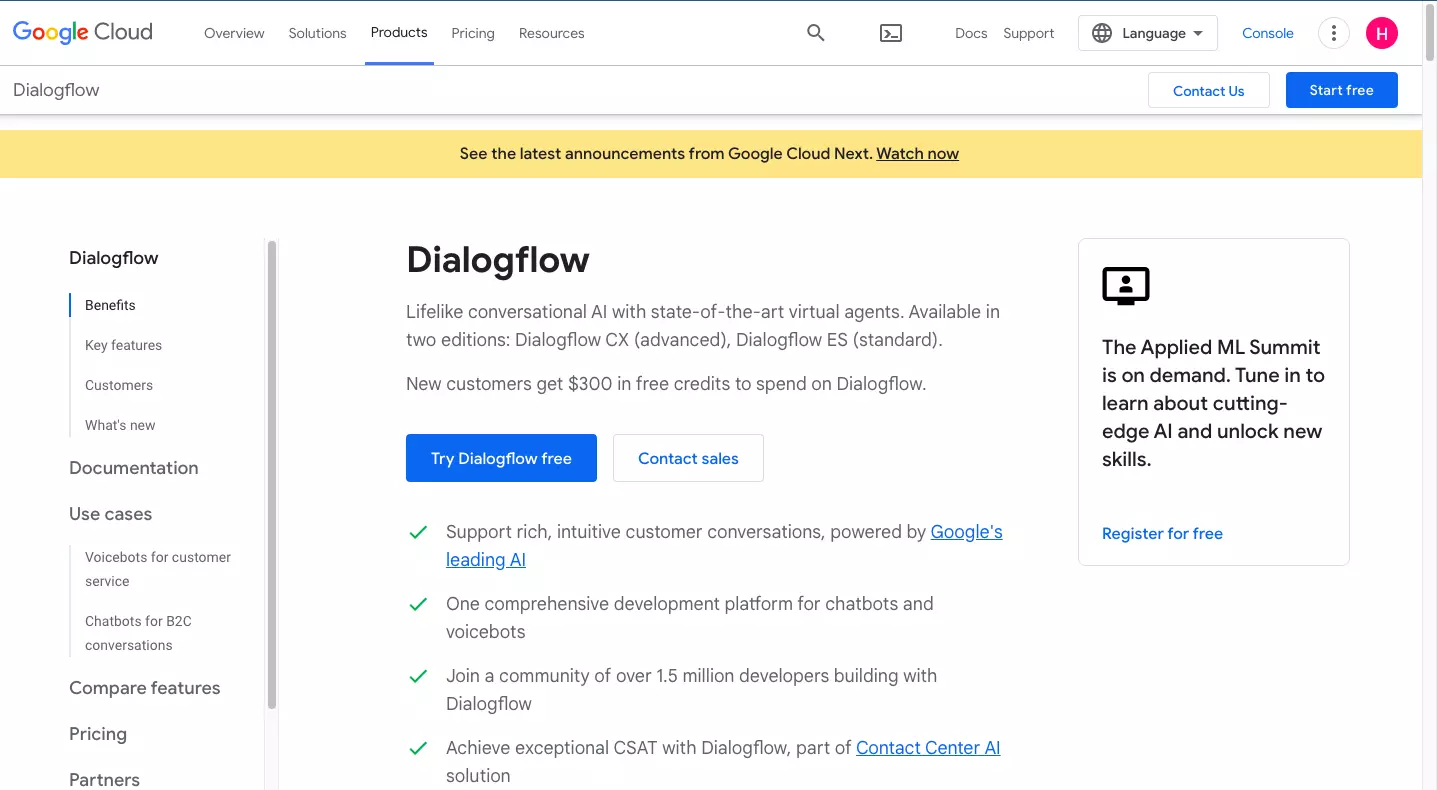
Task: Activate Cloud Shell terminal icon
Action: [891, 33]
